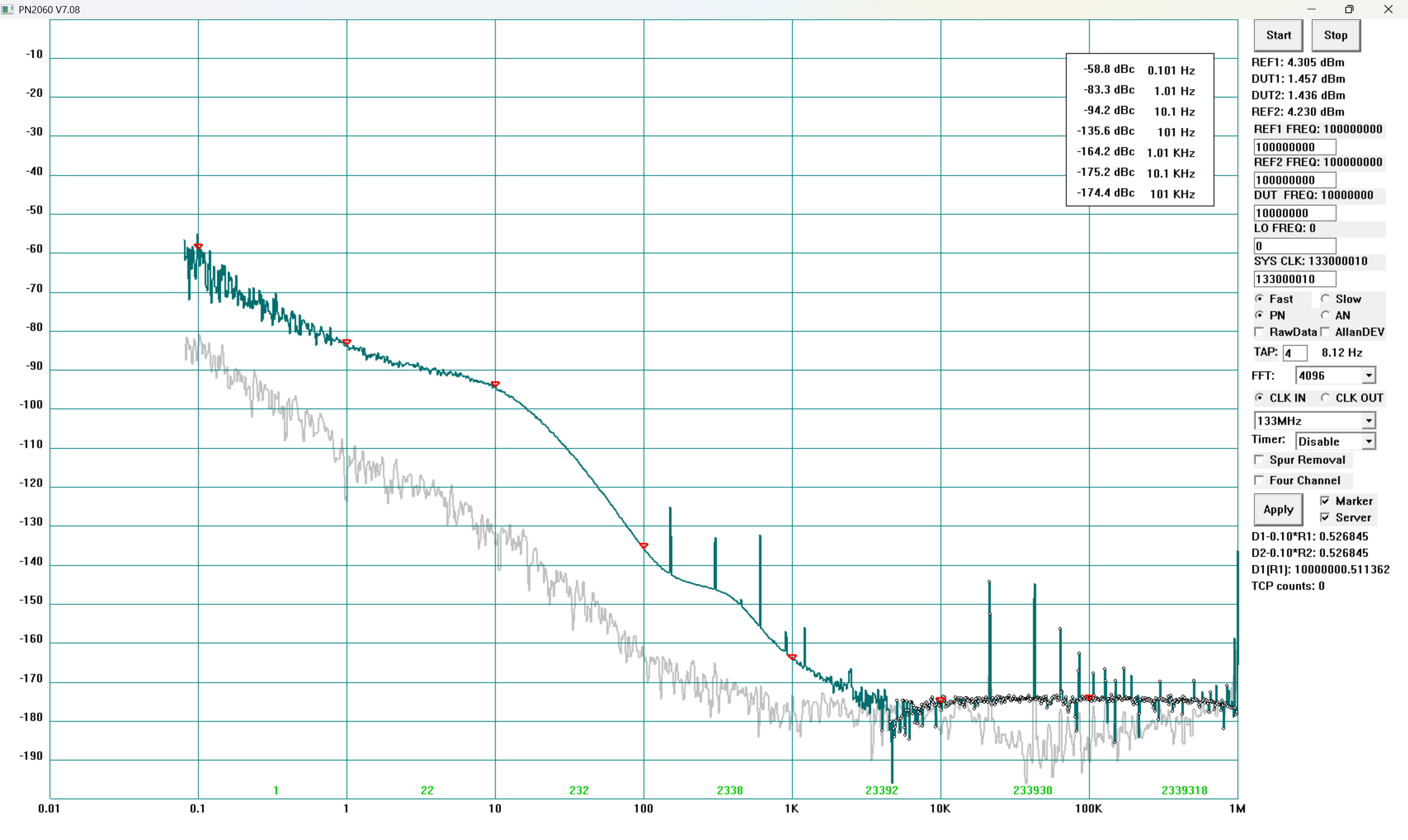Select the Slow radio option
Image resolution: width=1408 pixels, height=840 pixels.
point(1325,299)
